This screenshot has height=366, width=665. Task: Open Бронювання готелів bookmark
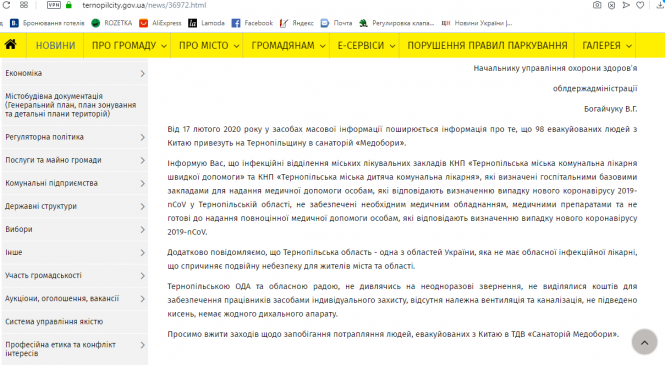(48, 23)
